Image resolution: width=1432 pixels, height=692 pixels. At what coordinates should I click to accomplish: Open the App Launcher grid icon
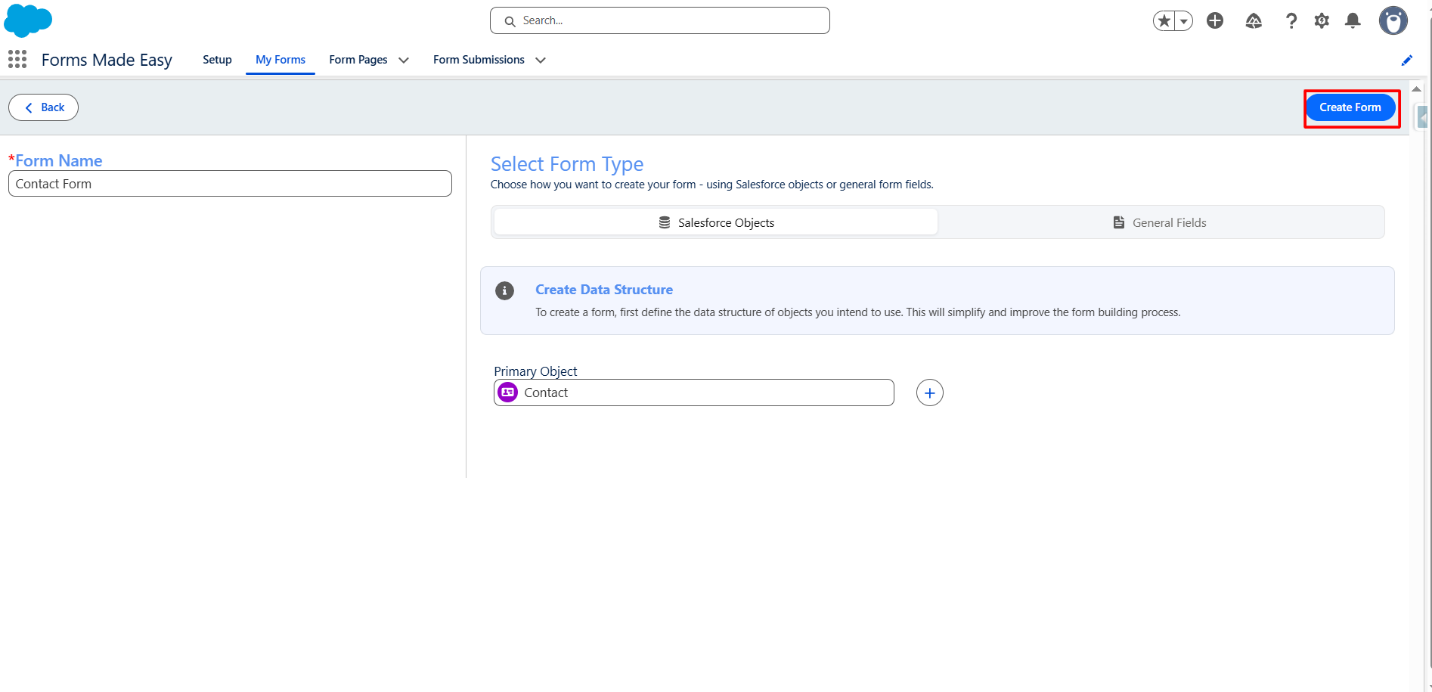[x=17, y=60]
